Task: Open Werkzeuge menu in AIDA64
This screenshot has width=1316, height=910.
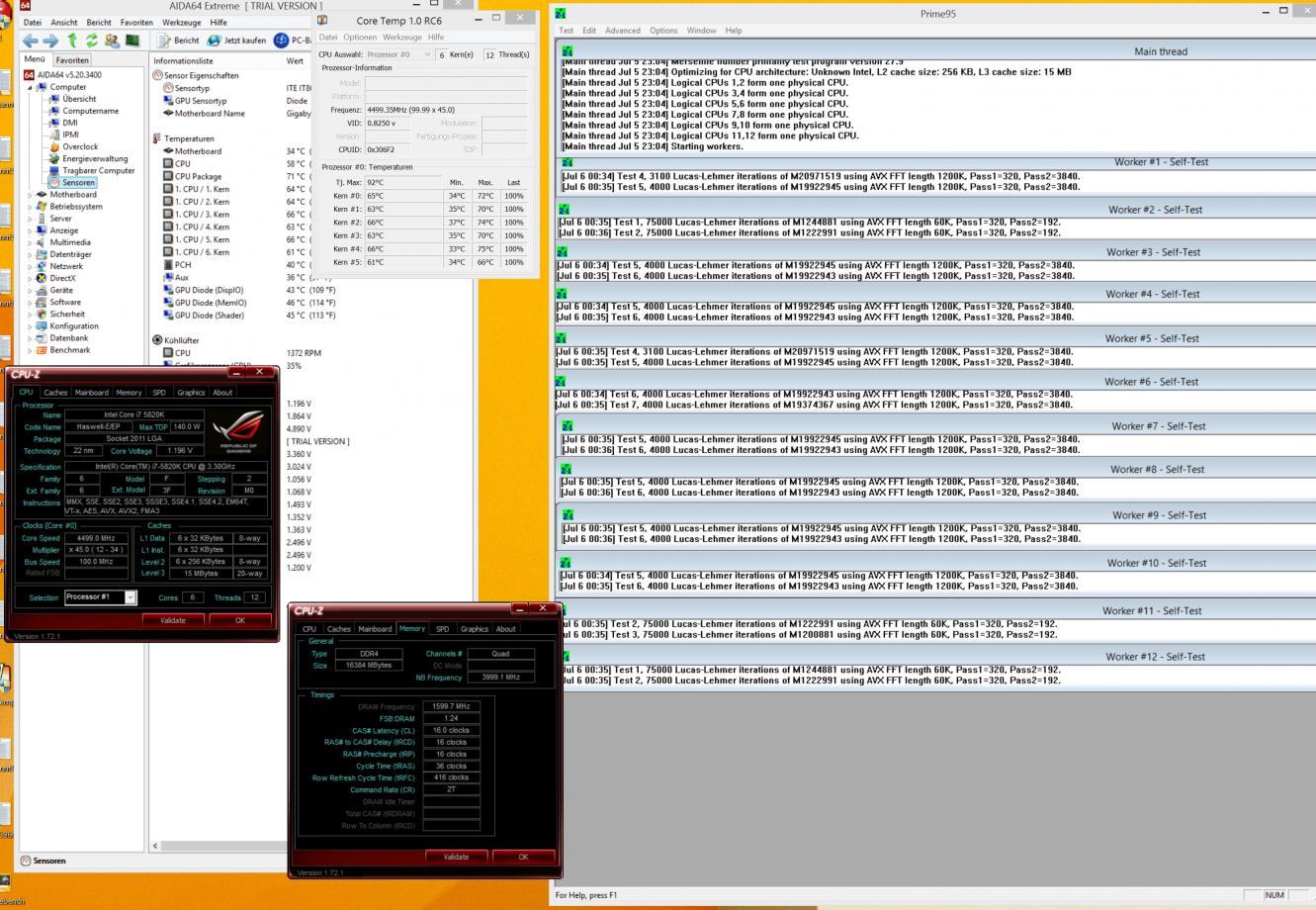Action: (182, 22)
